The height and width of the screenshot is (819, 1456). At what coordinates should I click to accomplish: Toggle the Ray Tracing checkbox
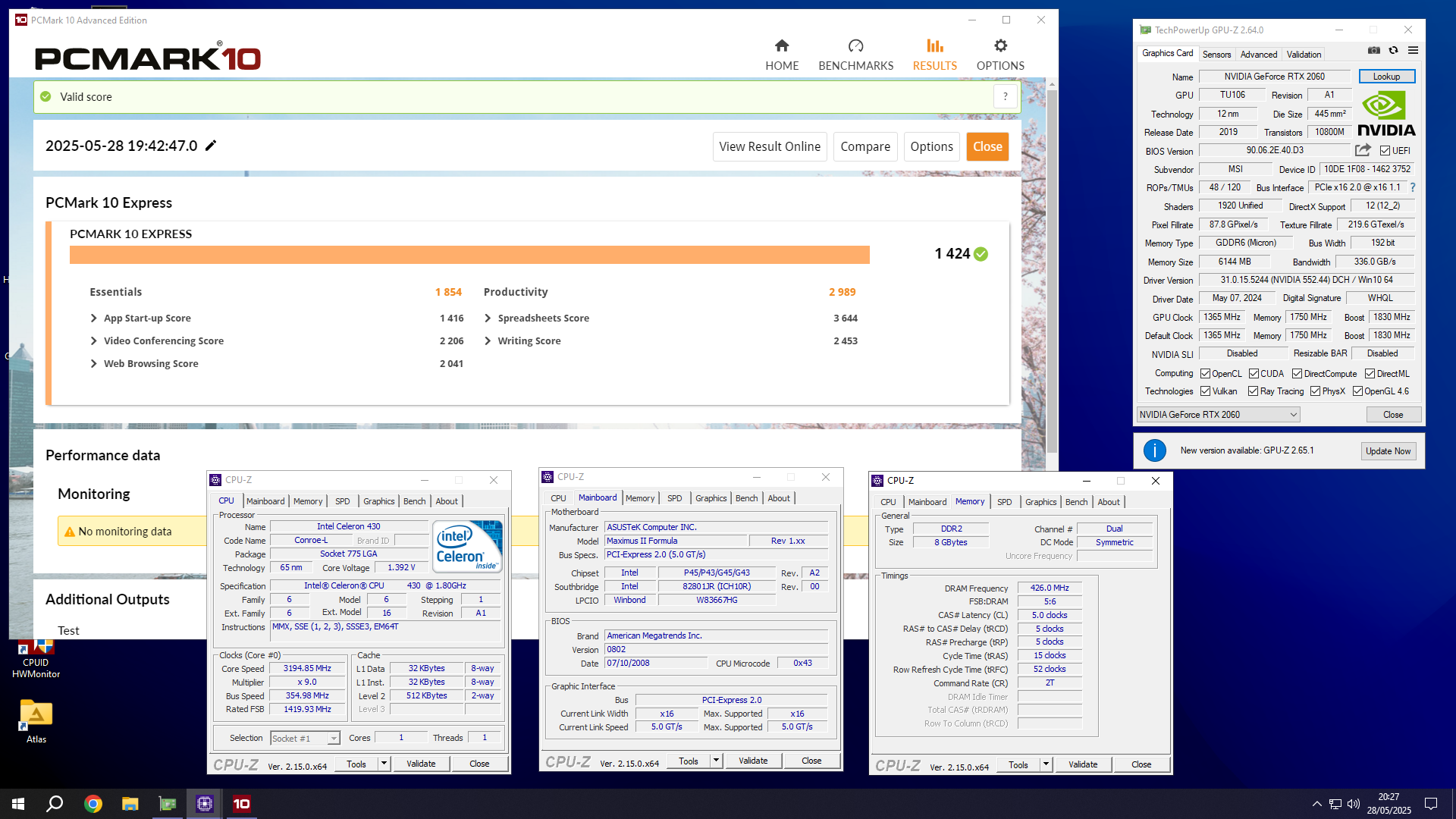coord(1253,391)
